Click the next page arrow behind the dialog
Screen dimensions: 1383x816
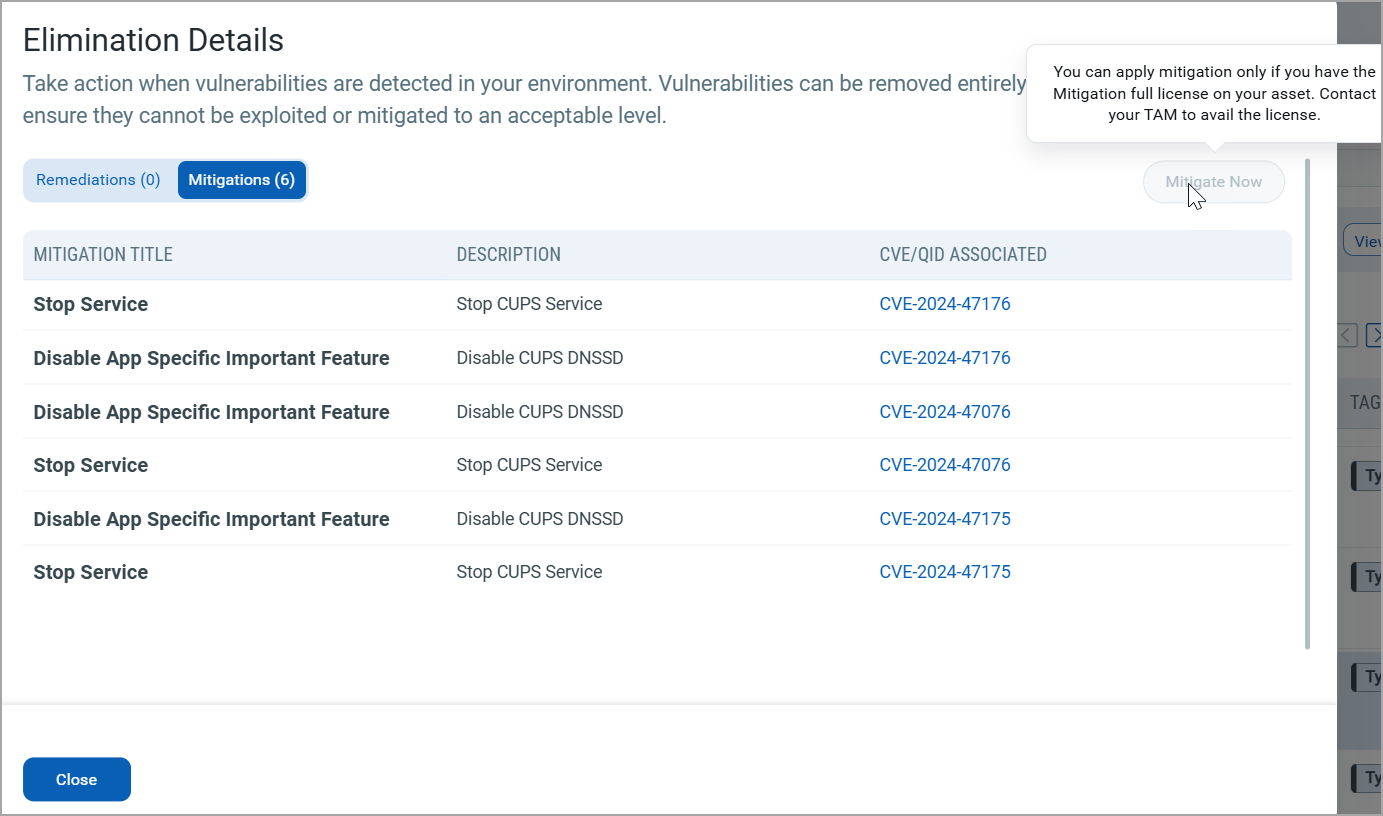pos(1374,335)
